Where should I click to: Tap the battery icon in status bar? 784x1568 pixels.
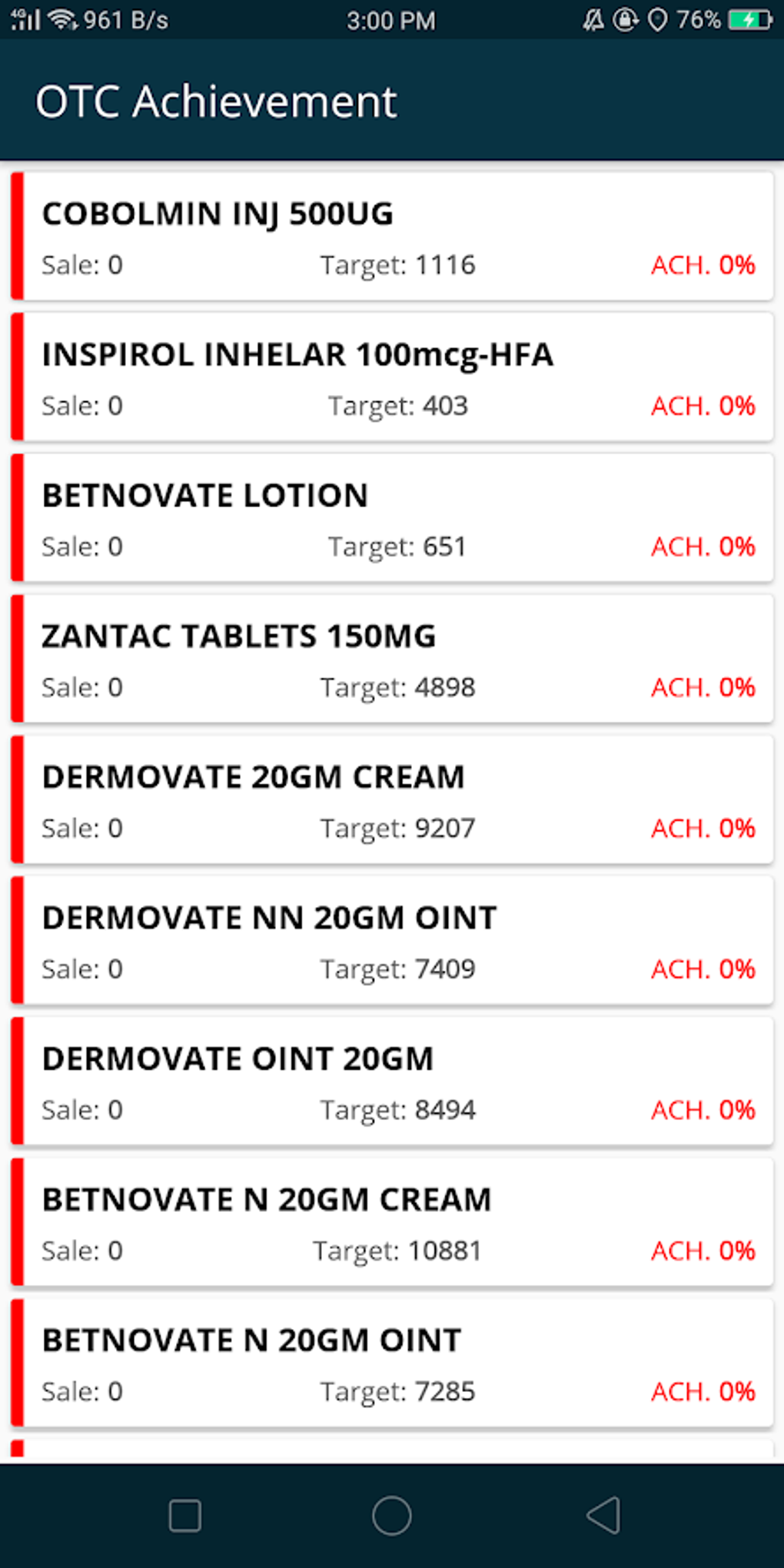(750, 20)
